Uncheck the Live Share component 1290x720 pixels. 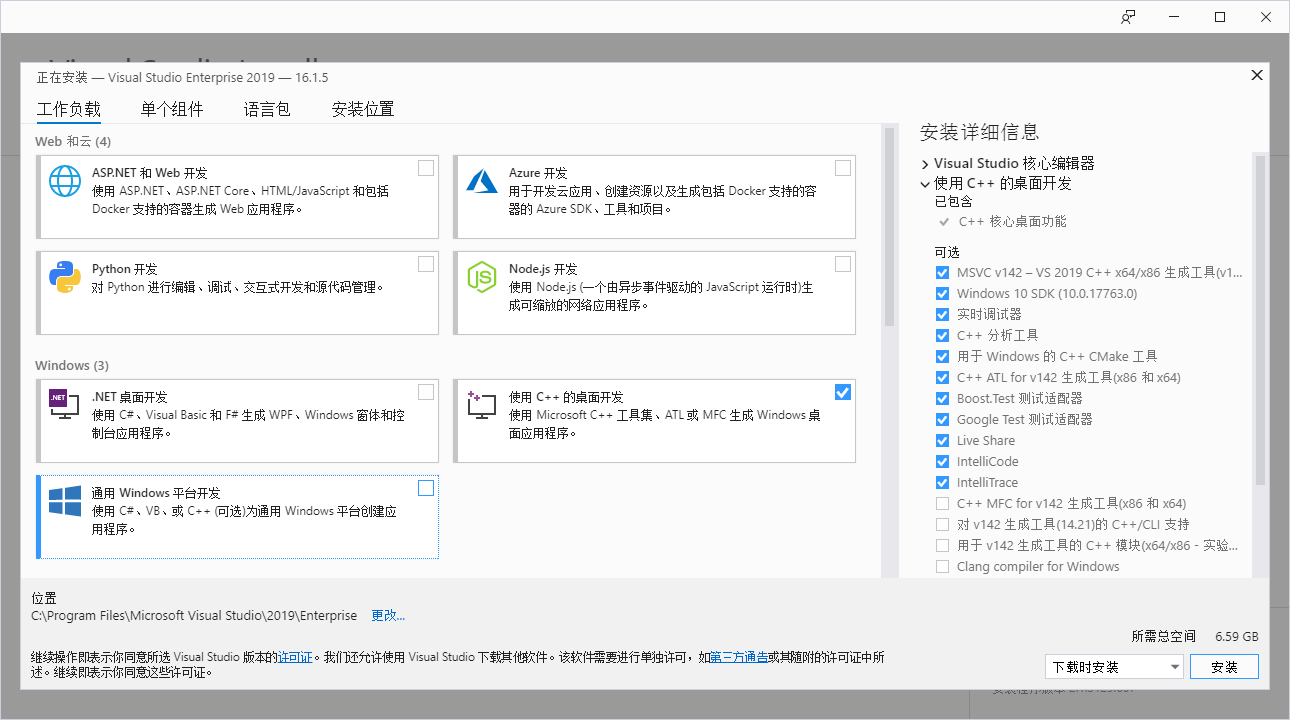click(x=942, y=440)
